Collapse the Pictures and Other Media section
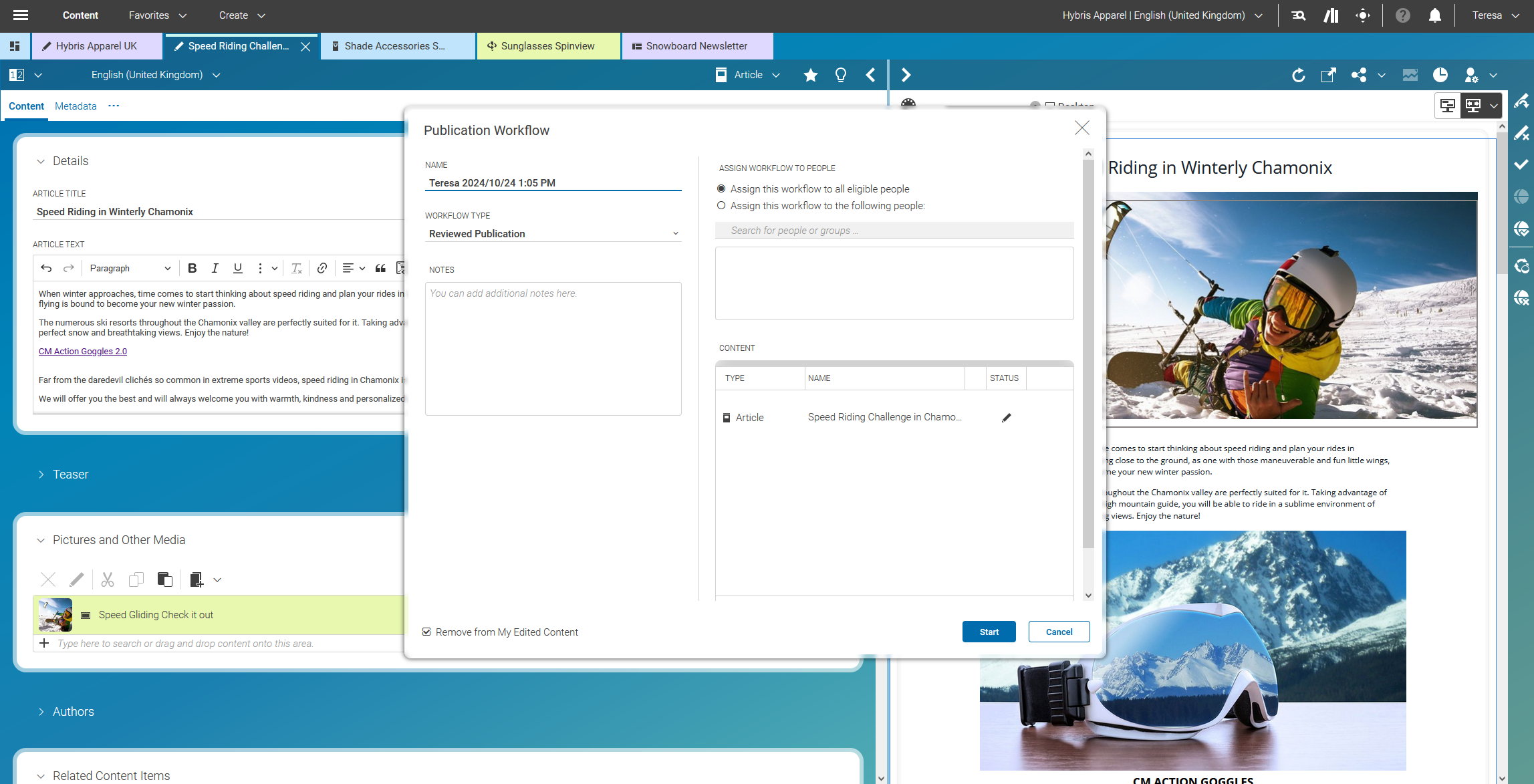1534x784 pixels. tap(41, 540)
